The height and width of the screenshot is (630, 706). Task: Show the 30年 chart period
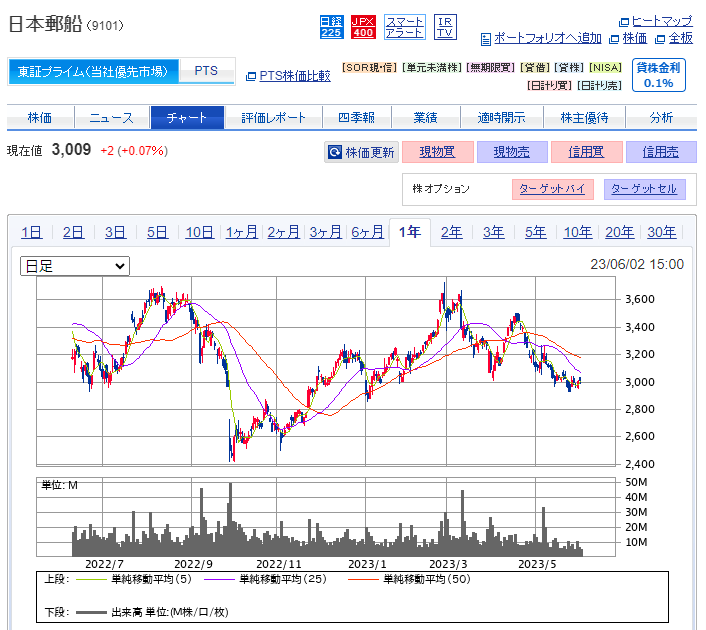click(x=661, y=232)
